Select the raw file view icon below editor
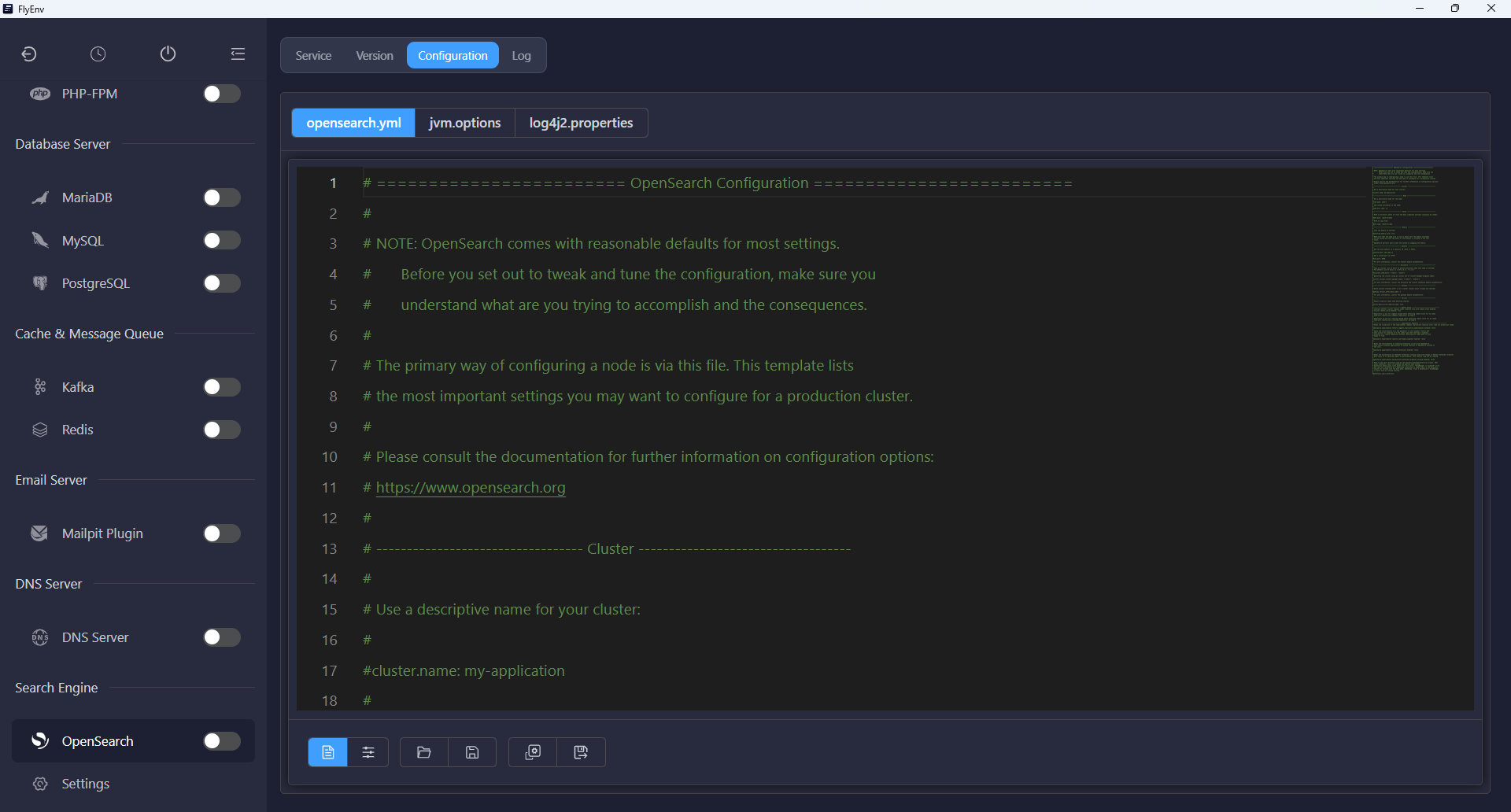 point(328,752)
